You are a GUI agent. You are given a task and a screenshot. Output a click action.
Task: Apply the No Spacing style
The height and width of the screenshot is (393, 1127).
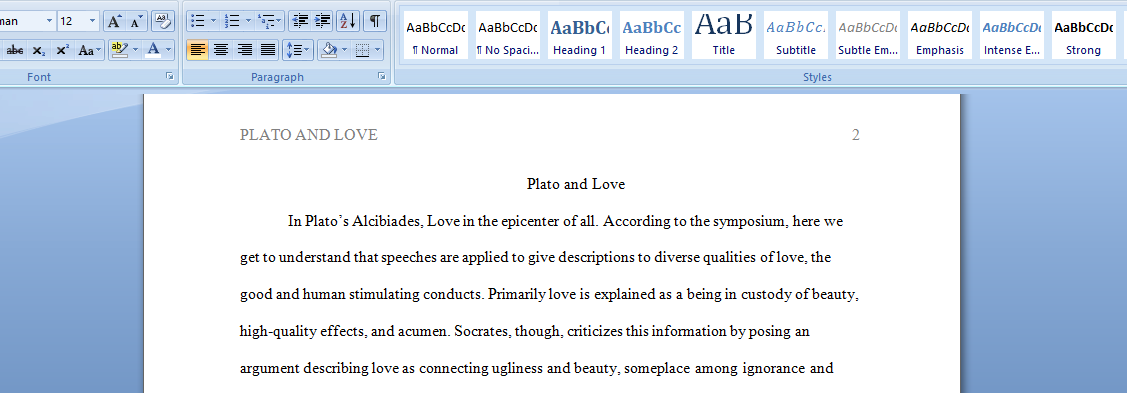point(508,35)
